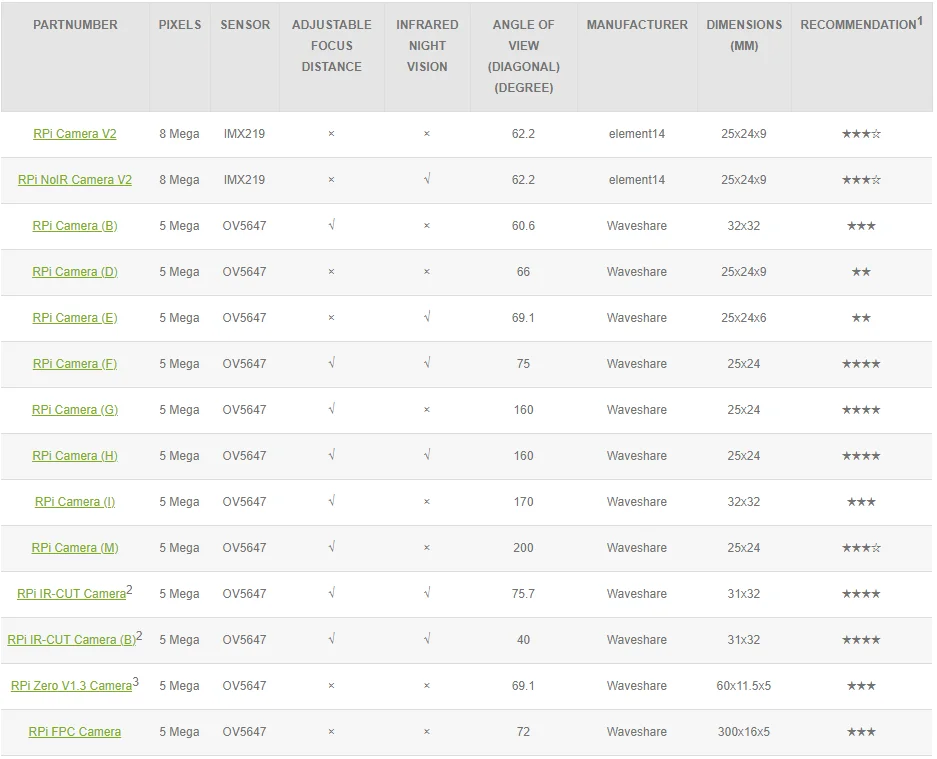Select the 75.7 angle of view value
937x759 pixels.
coord(523,594)
